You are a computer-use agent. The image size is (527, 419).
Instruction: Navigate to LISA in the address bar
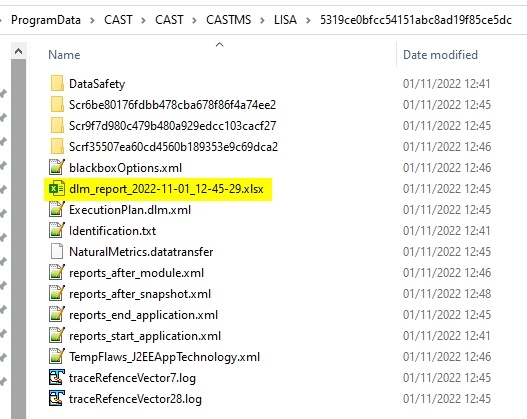pos(285,20)
